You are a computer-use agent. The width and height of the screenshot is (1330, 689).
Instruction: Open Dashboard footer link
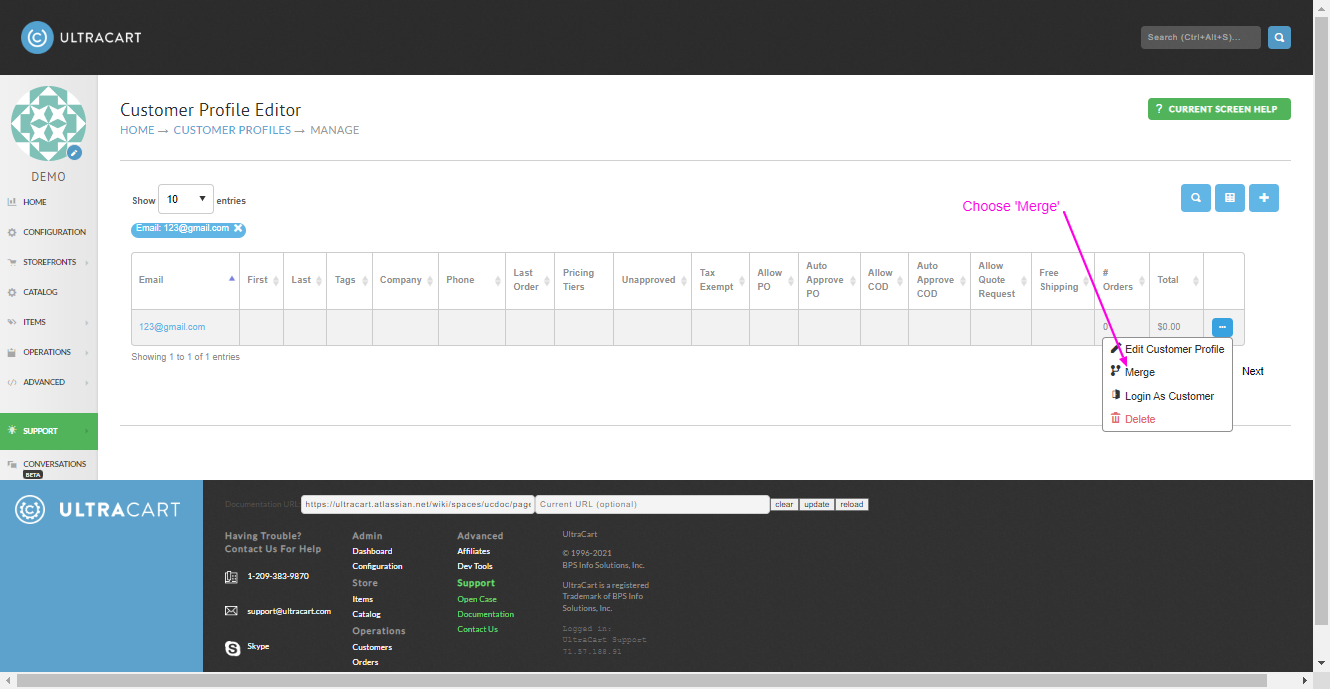click(x=372, y=551)
